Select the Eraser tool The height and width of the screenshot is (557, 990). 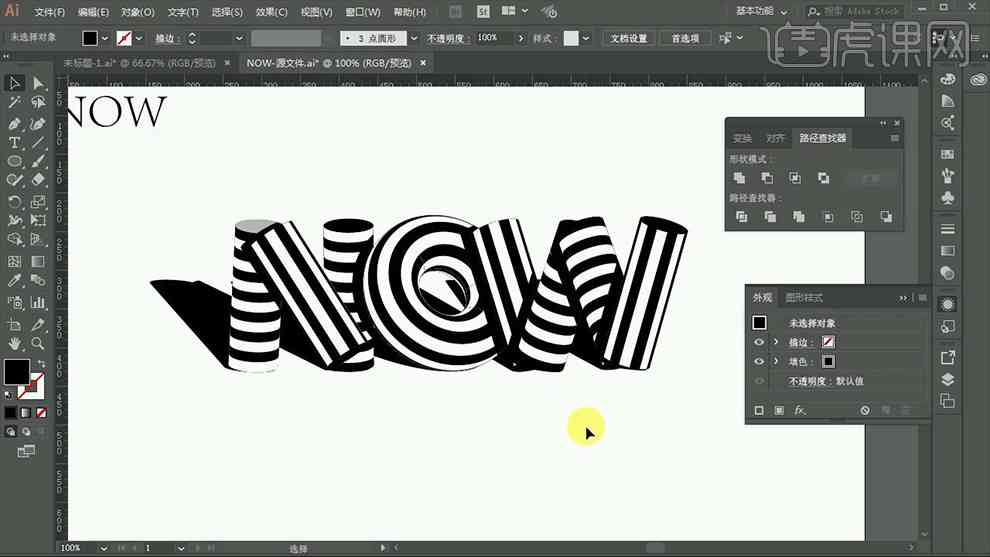(38, 181)
